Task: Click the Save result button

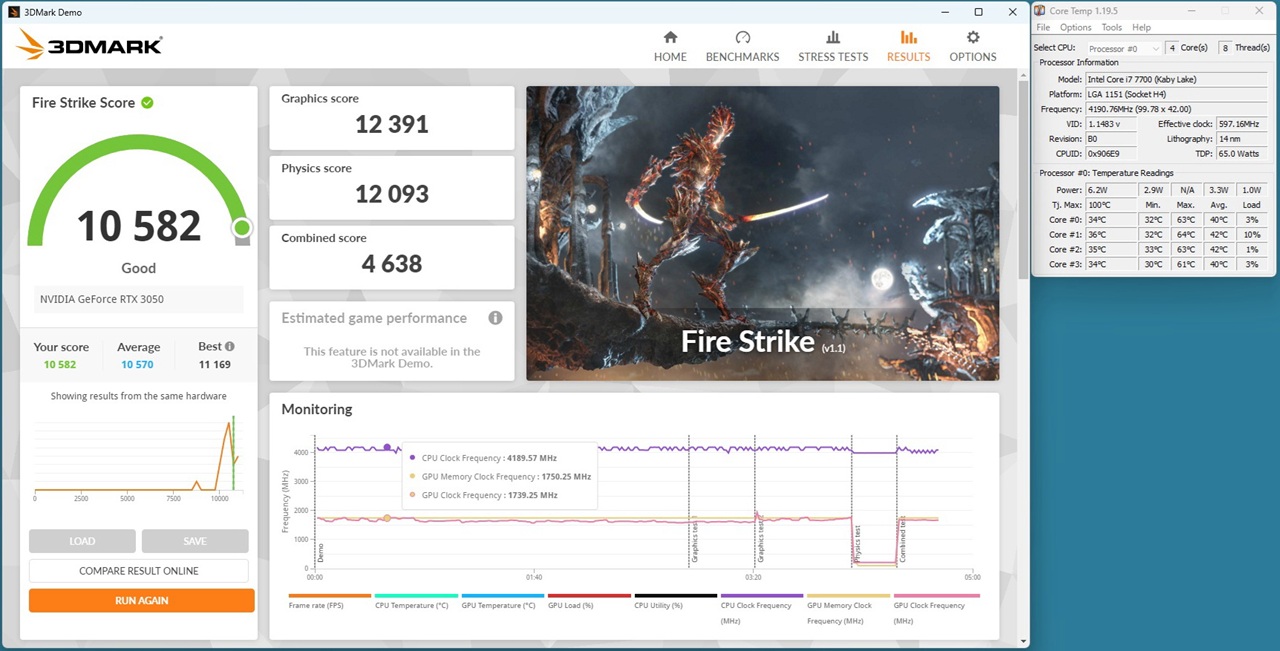Action: click(195, 541)
